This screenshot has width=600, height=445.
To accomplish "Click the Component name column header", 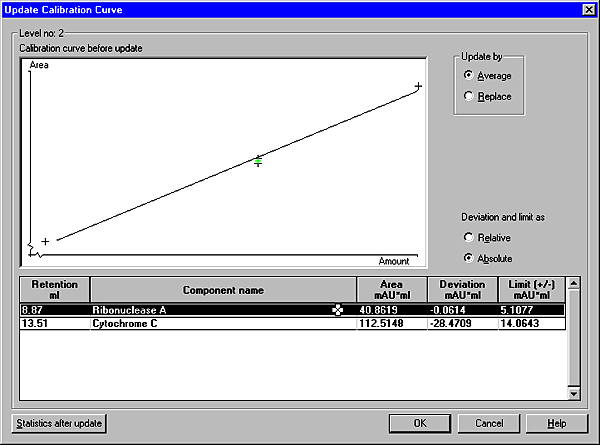I will click(223, 290).
